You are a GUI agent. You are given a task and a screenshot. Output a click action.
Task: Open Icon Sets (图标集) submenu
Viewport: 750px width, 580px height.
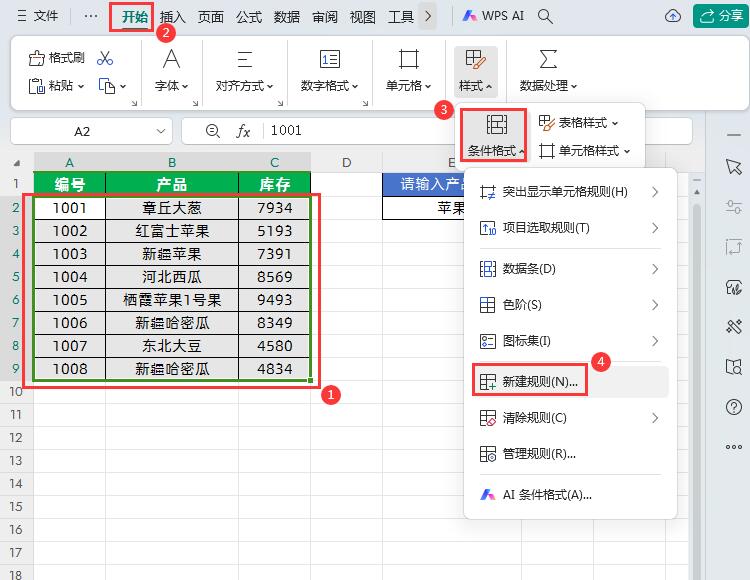pyautogui.click(x=570, y=341)
